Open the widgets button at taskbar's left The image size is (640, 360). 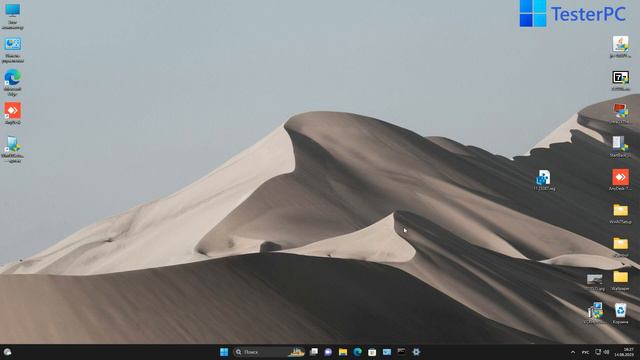(x=7, y=352)
